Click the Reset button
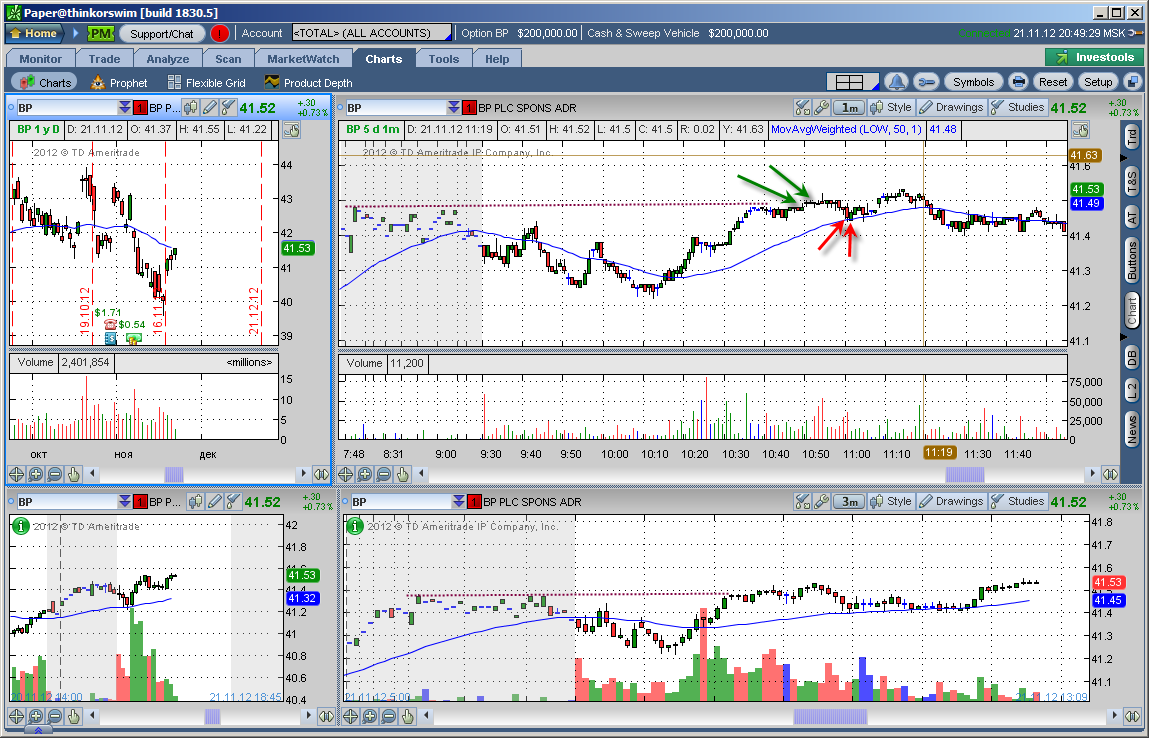The image size is (1149, 738). pyautogui.click(x=1052, y=82)
